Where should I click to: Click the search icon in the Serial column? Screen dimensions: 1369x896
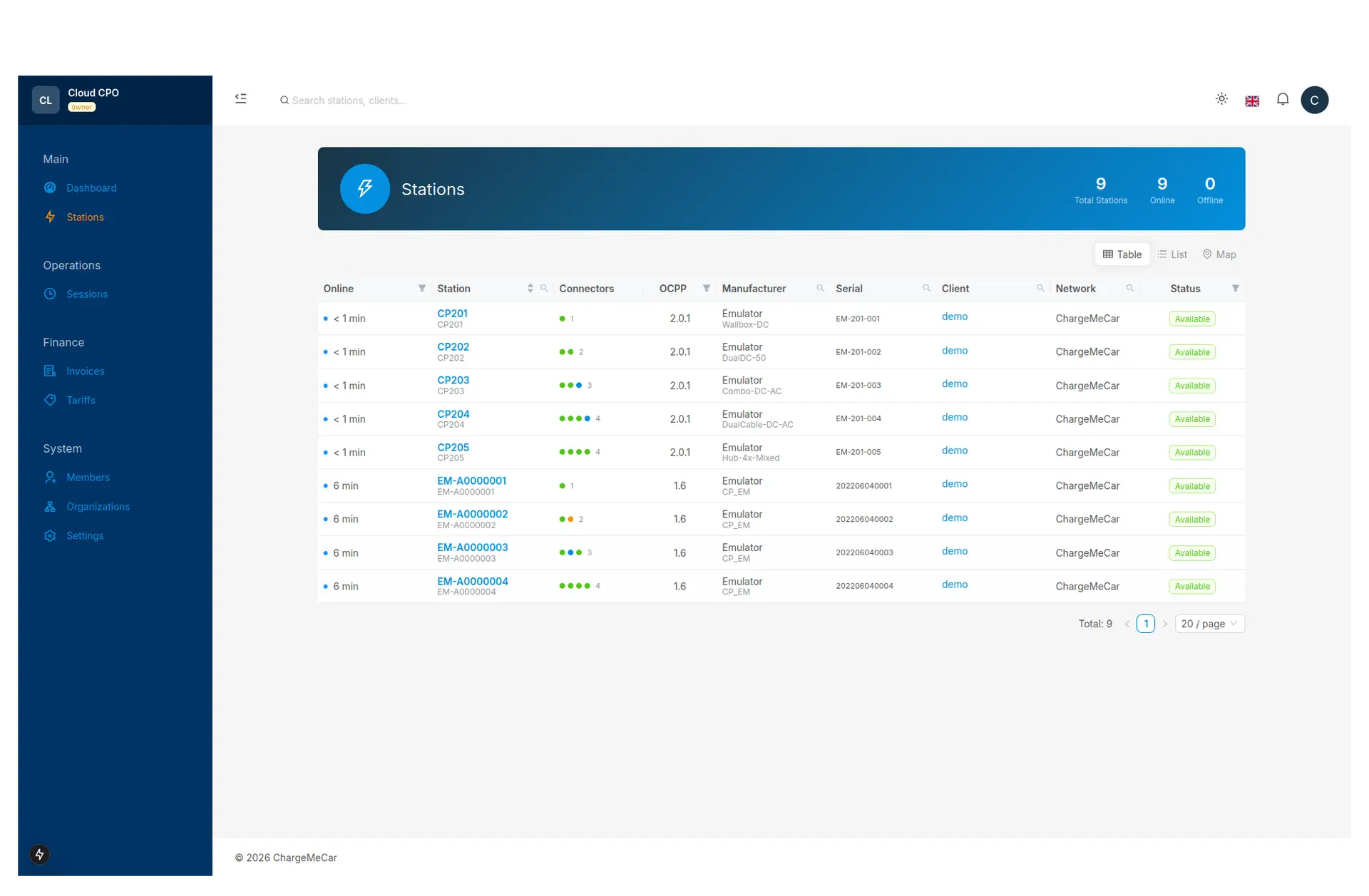(926, 288)
